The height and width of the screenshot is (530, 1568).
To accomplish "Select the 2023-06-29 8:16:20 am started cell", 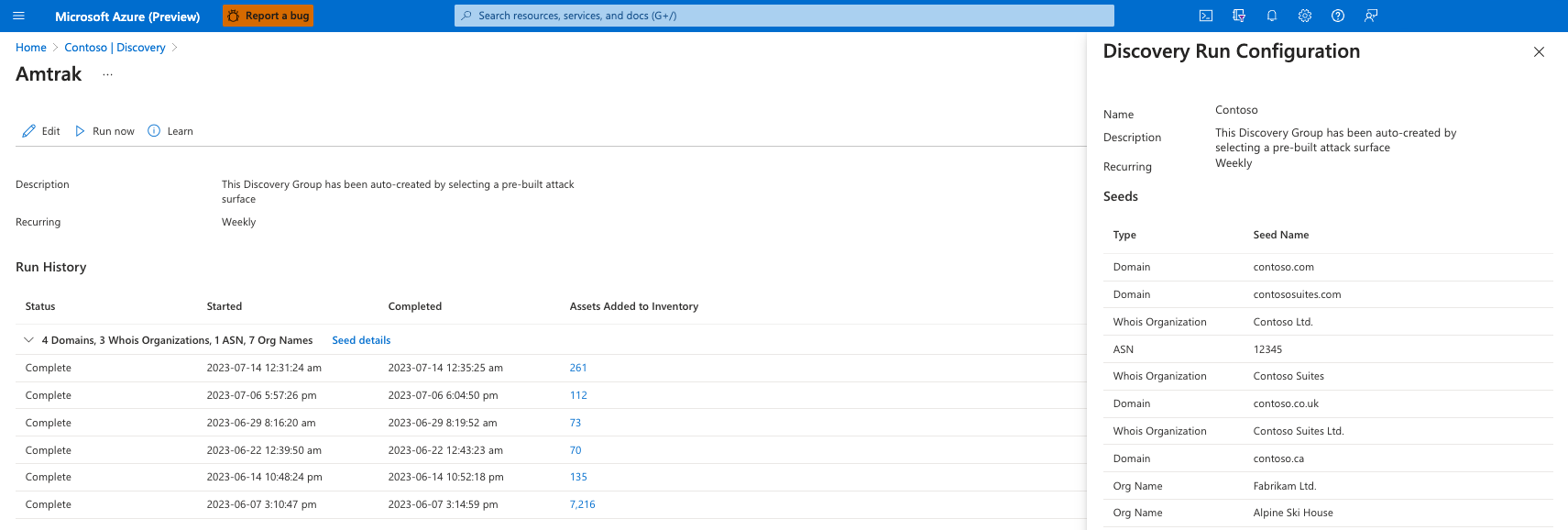I will 261,423.
